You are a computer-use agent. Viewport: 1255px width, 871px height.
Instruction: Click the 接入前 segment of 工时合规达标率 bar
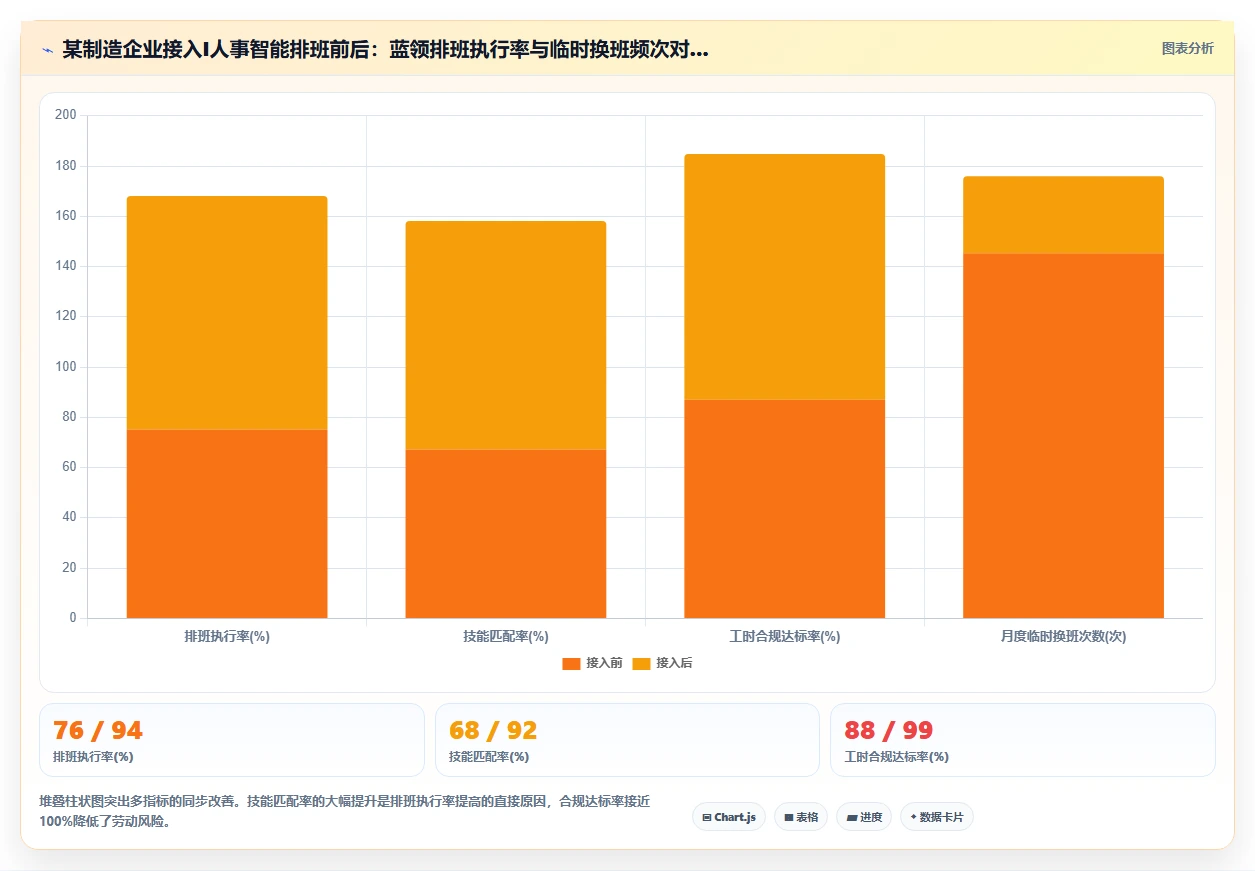tap(785, 509)
